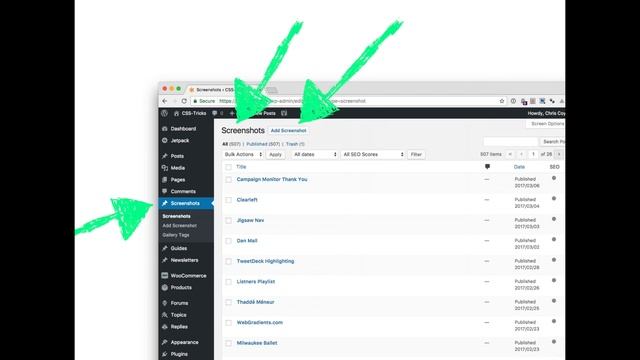
Task: Open Add Screenshot submenu item in sidebar
Action: pos(180,226)
